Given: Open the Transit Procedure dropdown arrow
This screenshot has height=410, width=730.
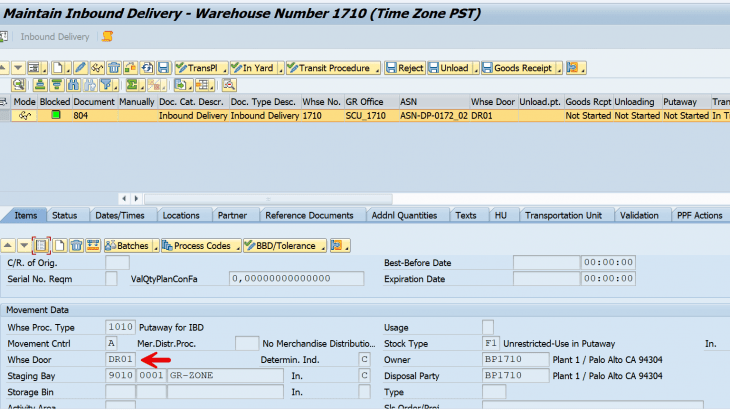Looking at the screenshot, I should click(377, 70).
